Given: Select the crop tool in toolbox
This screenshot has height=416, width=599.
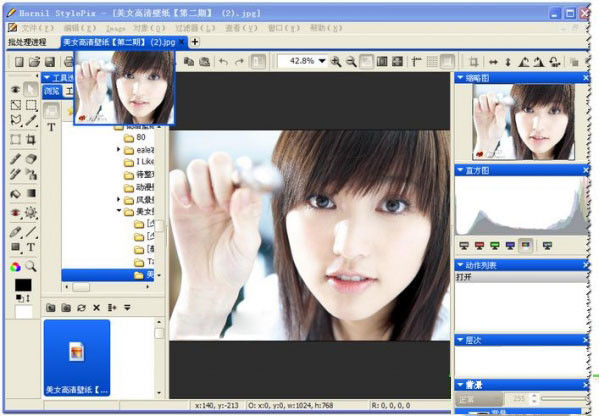Looking at the screenshot, I should point(31,139).
